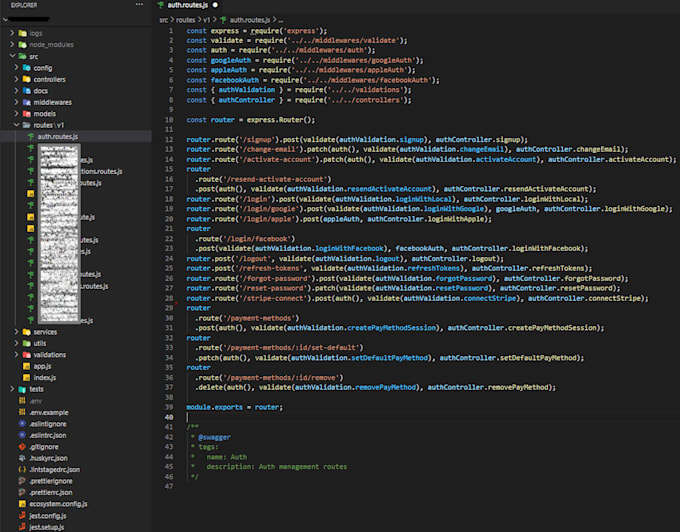The image size is (680, 532).
Task: Click line number 12 in gutter
Action: click(169, 140)
